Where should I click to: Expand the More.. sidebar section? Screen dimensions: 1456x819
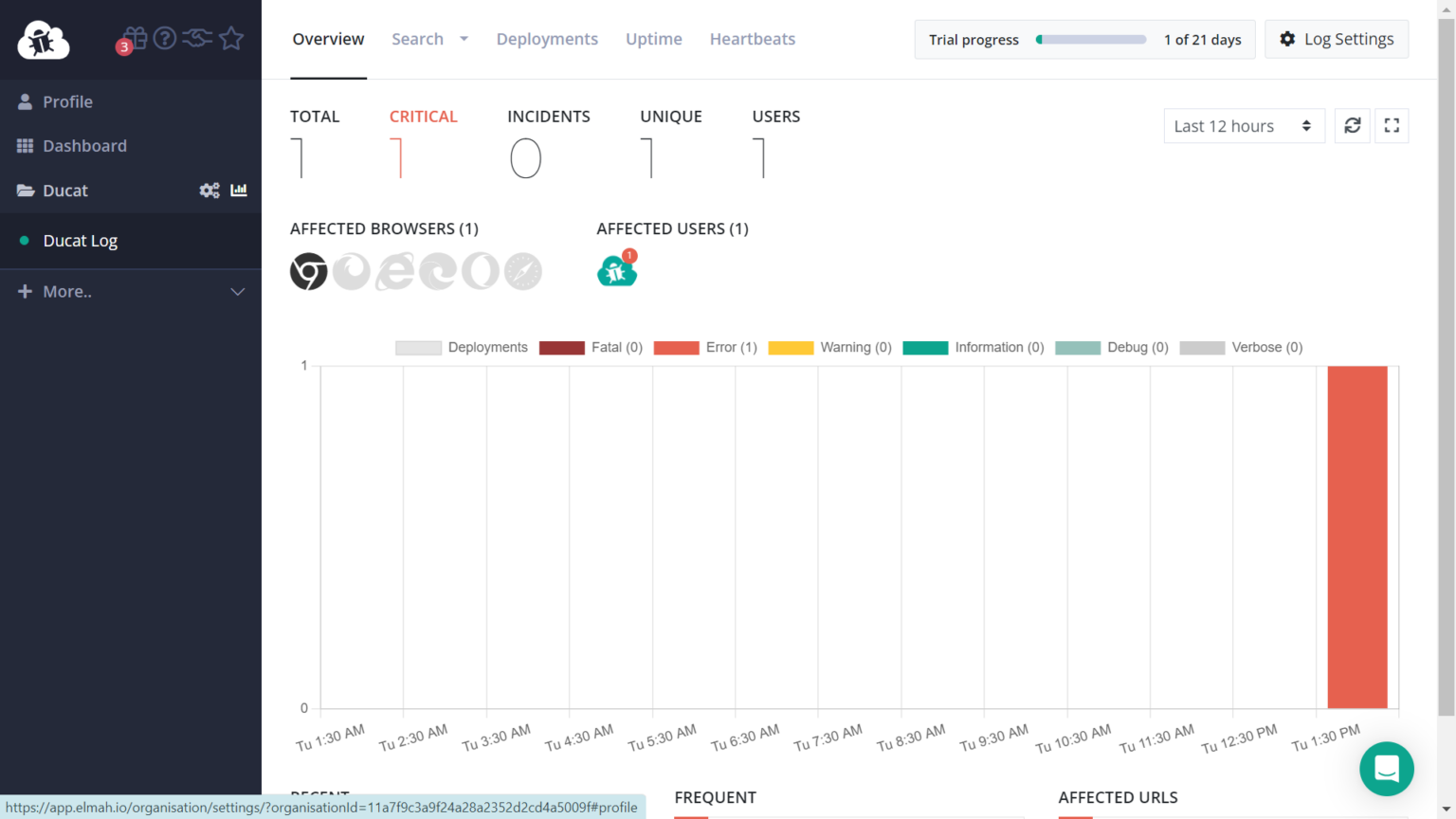131,292
